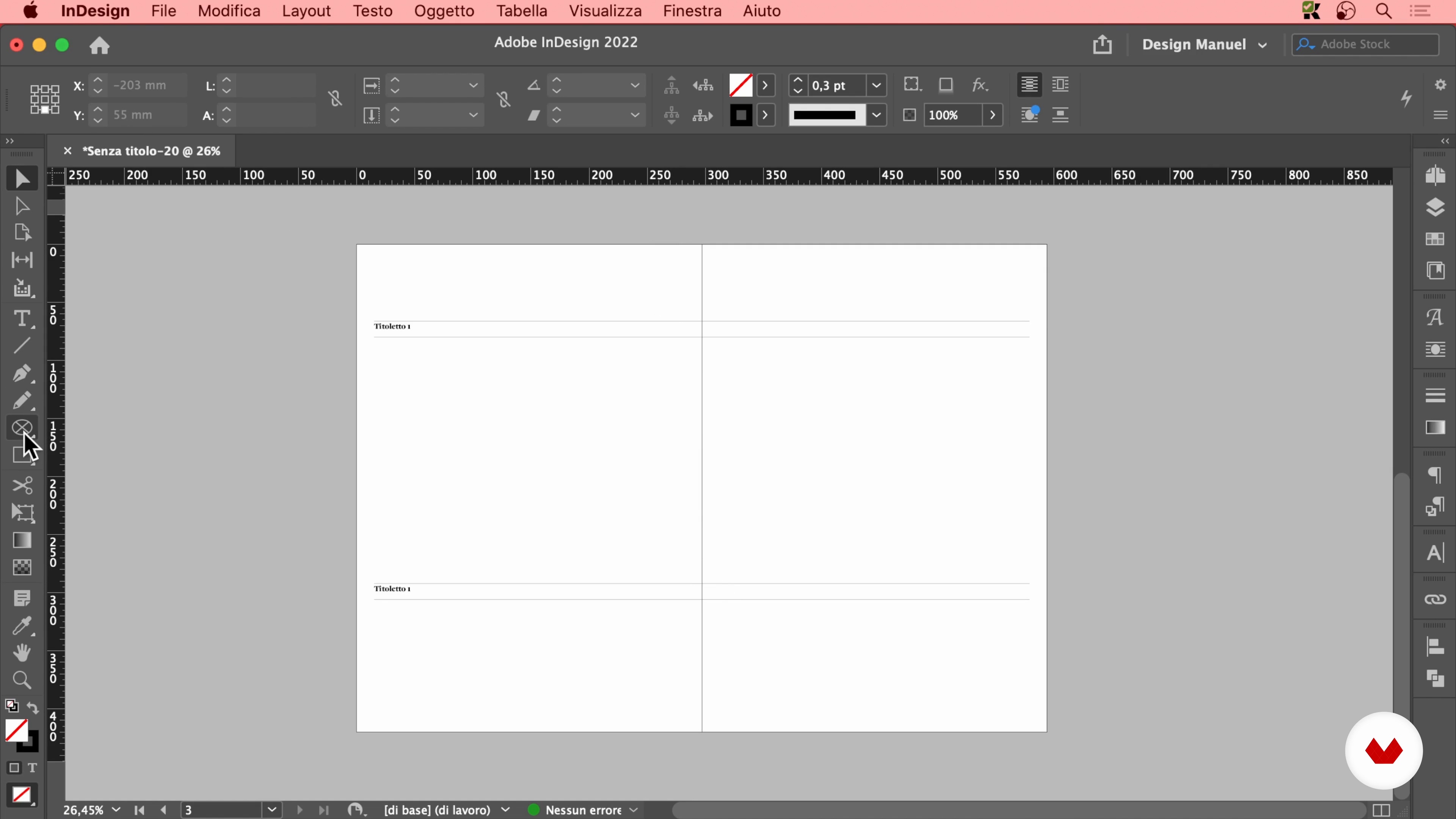Open the zoom level dropdown
The height and width of the screenshot is (819, 1456).
116,810
